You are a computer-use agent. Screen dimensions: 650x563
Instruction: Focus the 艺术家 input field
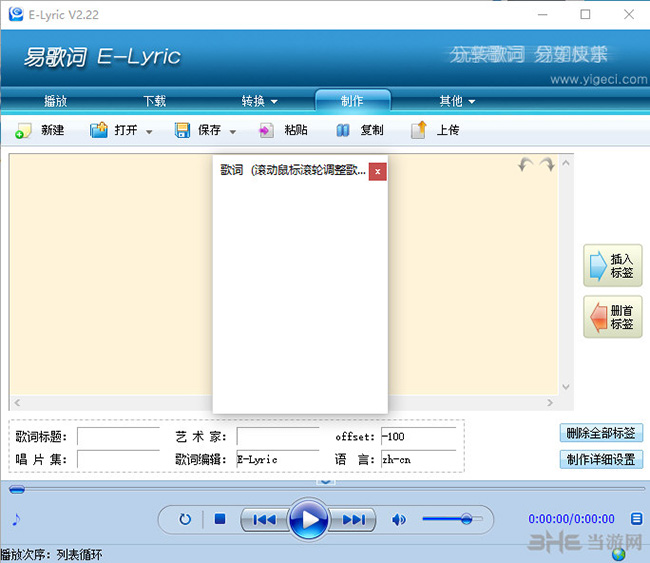click(278, 437)
